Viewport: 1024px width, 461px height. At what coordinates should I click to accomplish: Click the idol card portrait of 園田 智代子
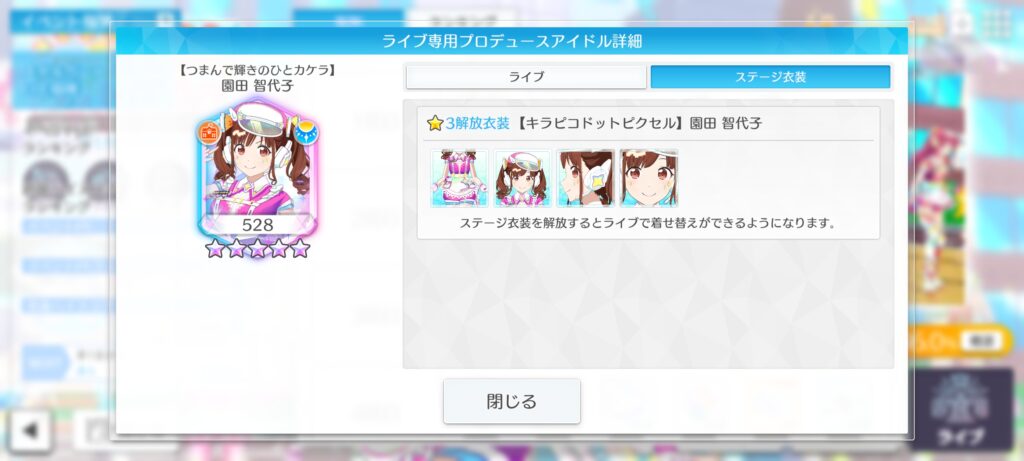[x=257, y=170]
